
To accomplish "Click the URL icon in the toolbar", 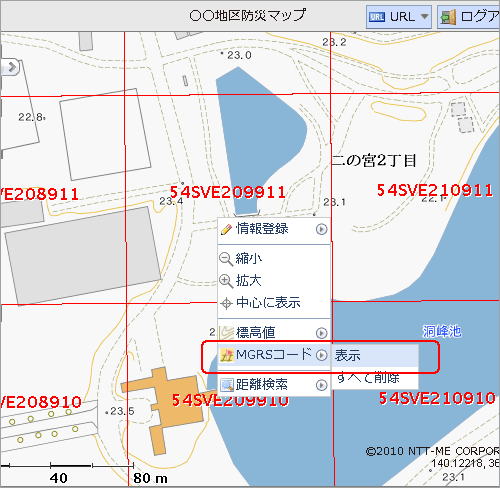I will [x=377, y=17].
